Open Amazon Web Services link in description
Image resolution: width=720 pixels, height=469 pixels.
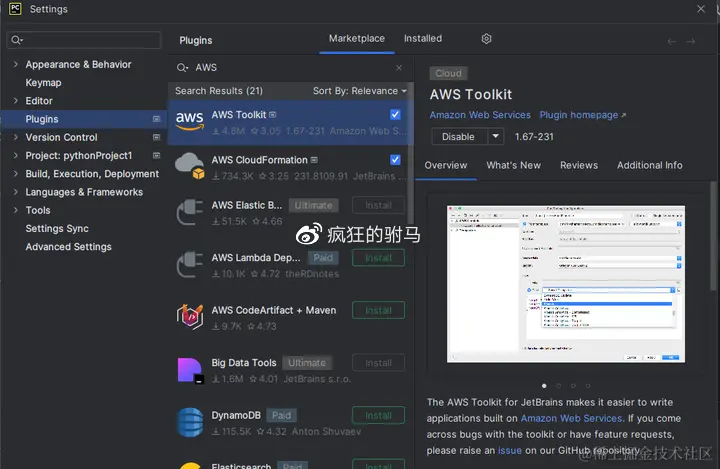tap(571, 418)
